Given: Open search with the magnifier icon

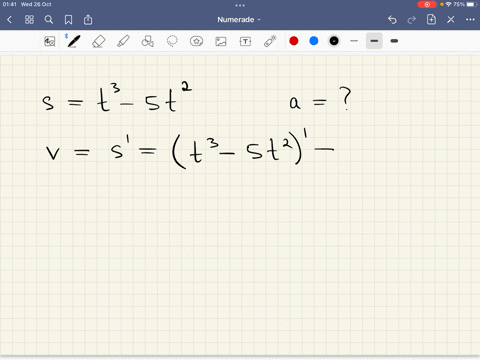Looking at the screenshot, I should pos(49,20).
